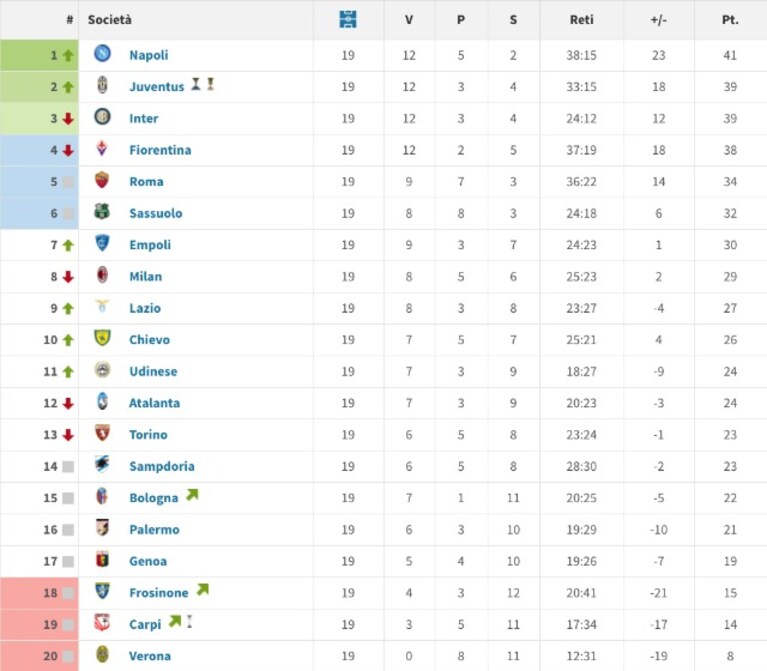The width and height of the screenshot is (767, 671).
Task: Click the Juventus club crest icon
Action: tap(102, 85)
